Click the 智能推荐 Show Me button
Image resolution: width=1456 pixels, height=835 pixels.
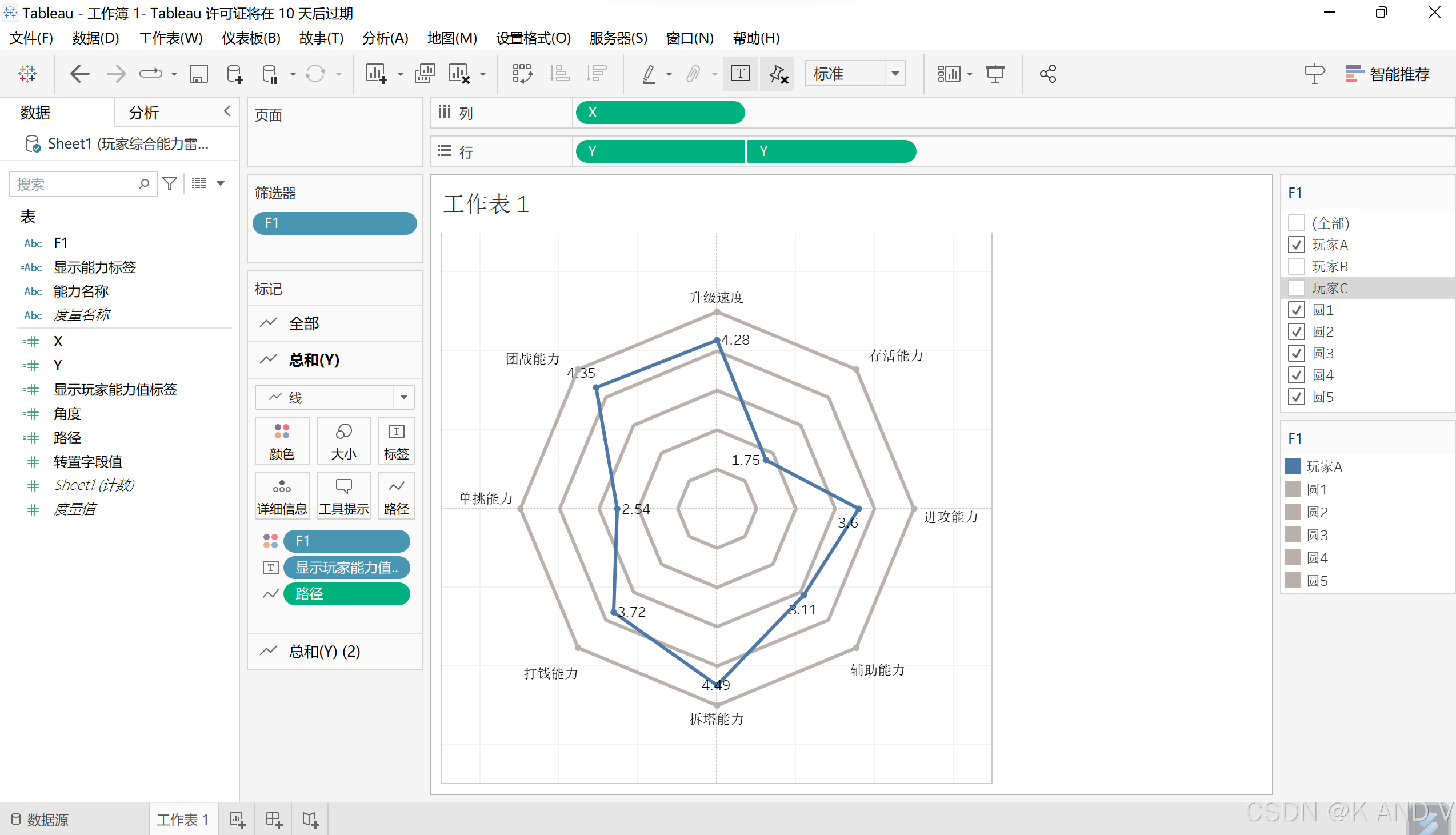click(x=1387, y=74)
